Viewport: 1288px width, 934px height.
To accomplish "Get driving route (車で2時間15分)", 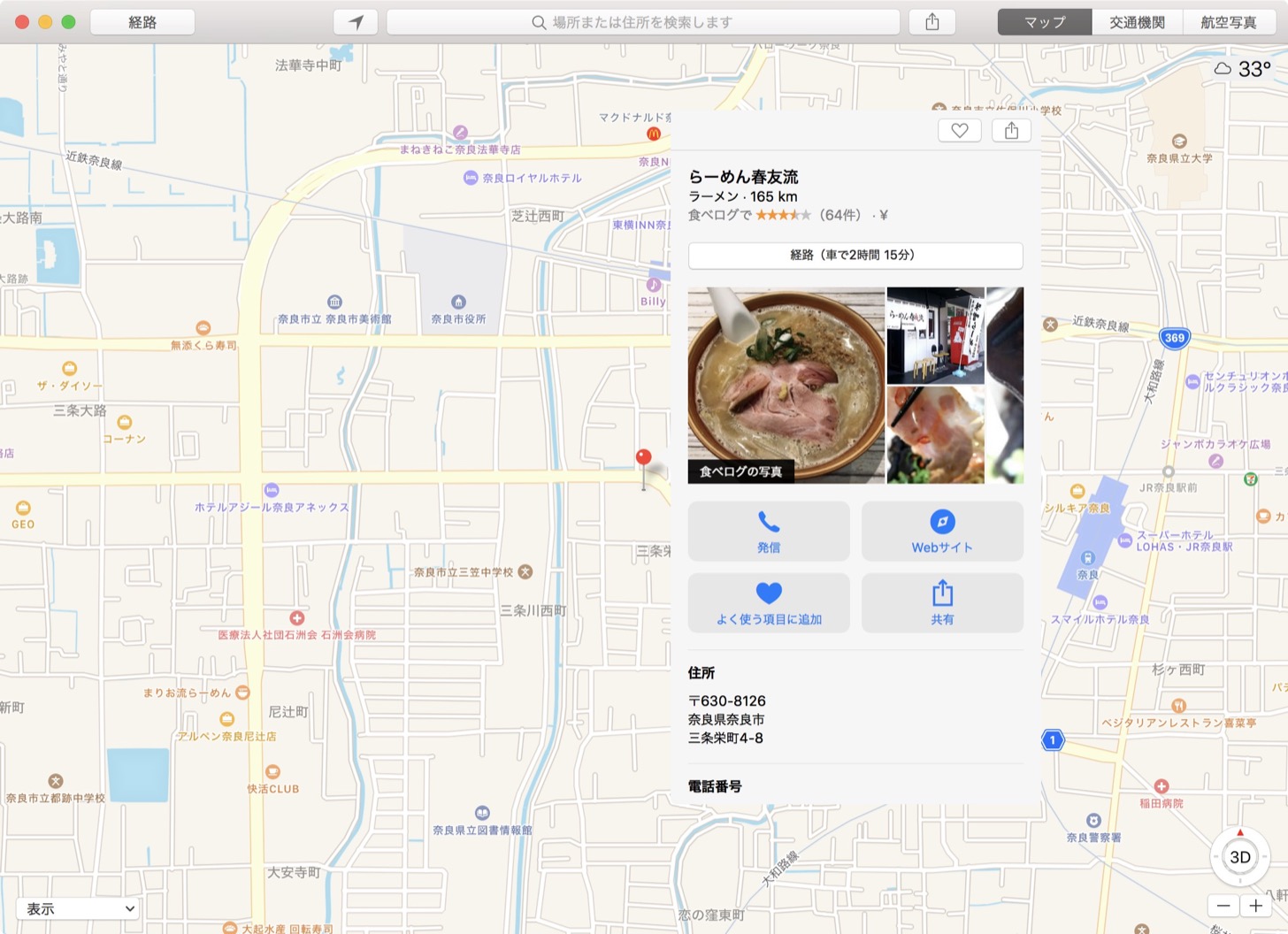I will point(855,255).
